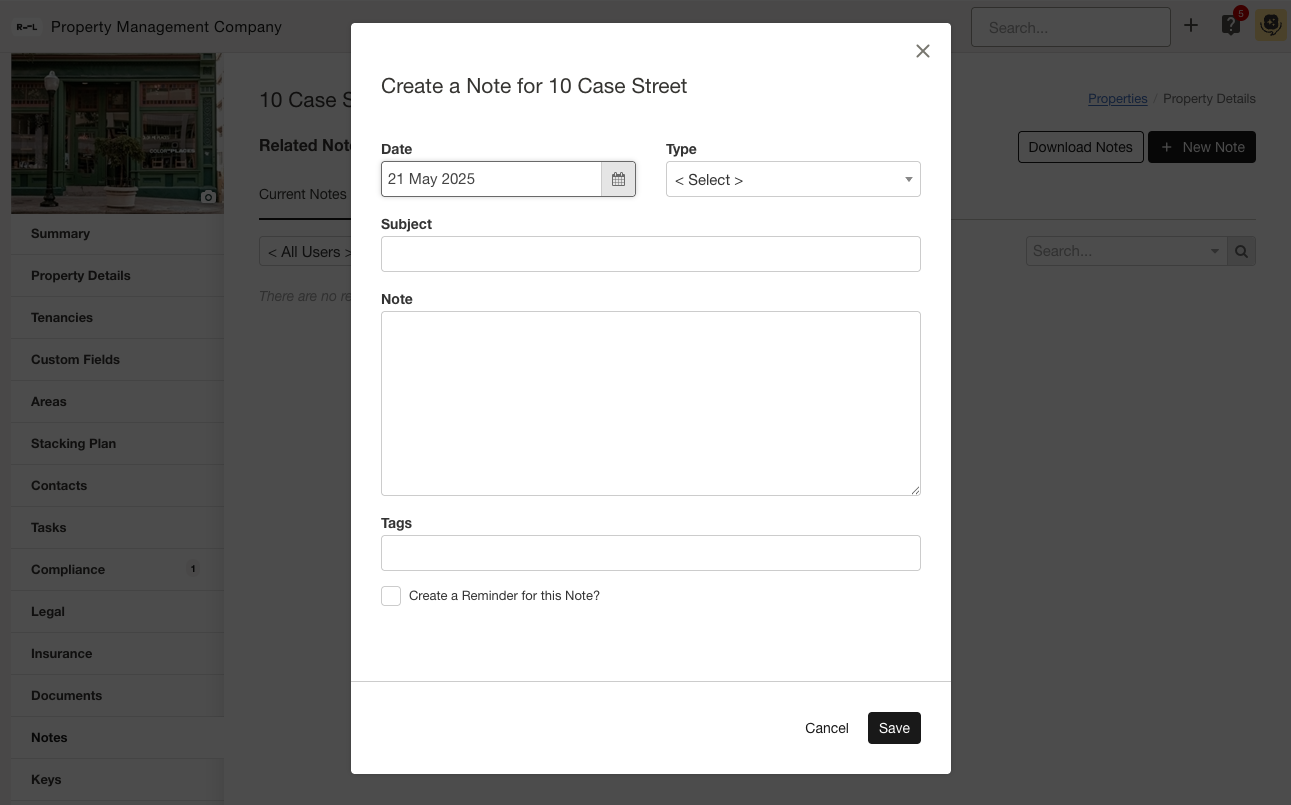Image resolution: width=1291 pixels, height=805 pixels.
Task: Open the date picker calendar icon
Action: pos(618,179)
